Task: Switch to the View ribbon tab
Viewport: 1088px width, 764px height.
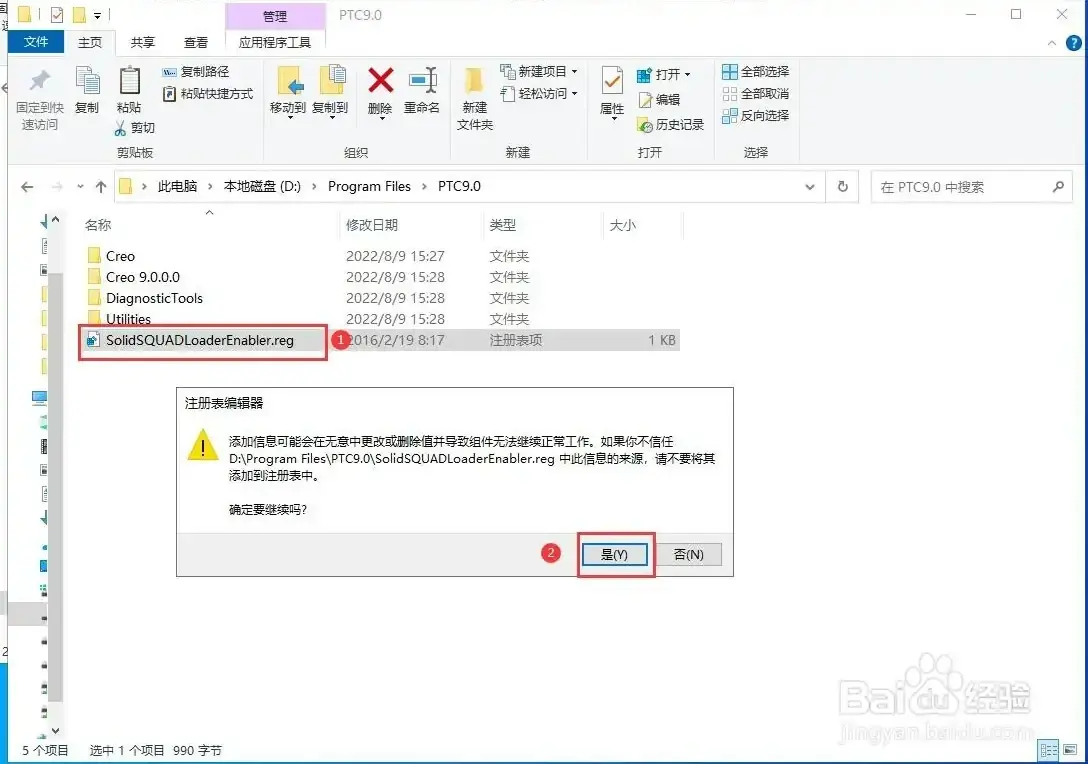Action: point(196,42)
